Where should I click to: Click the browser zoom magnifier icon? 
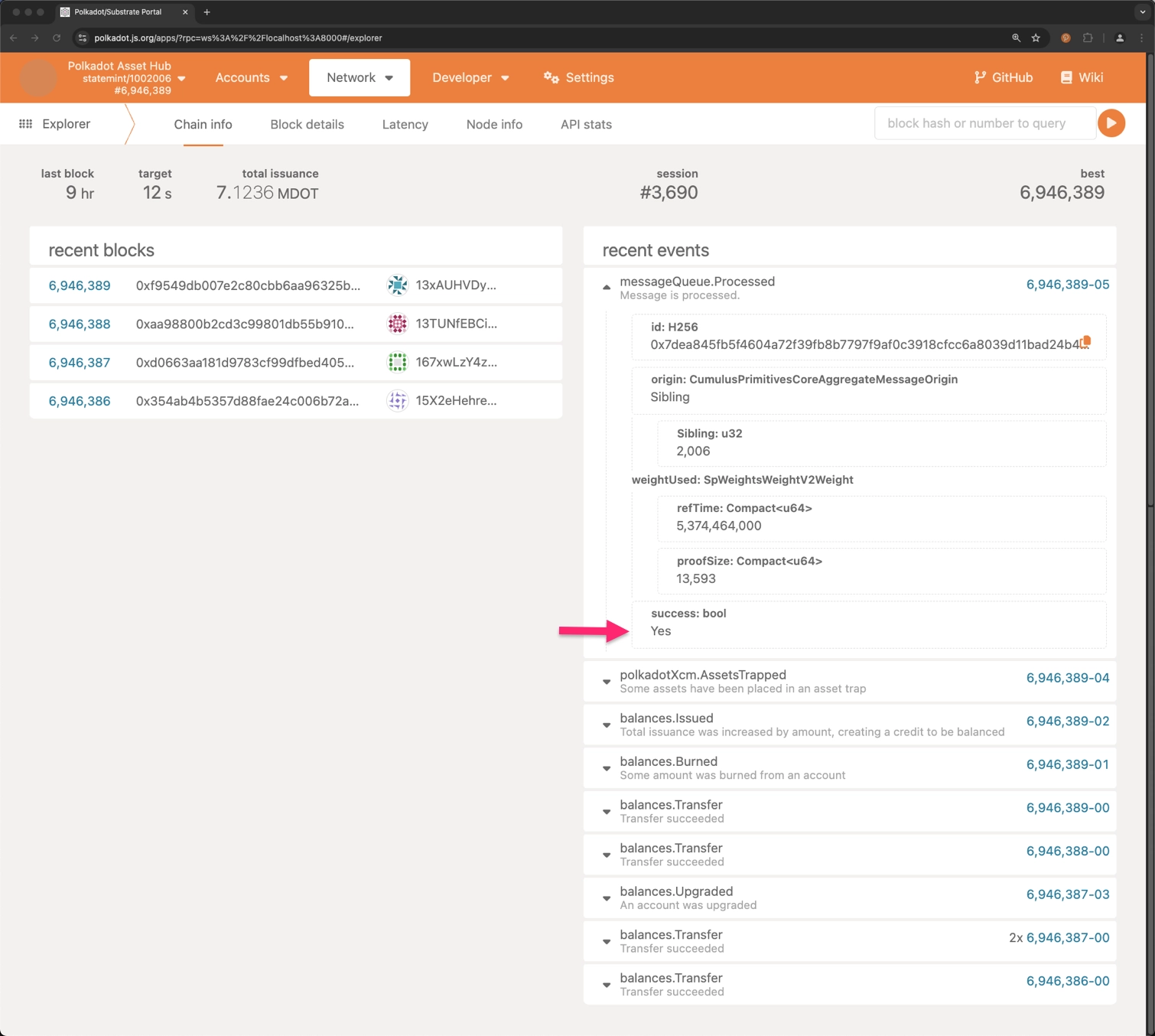(1016, 37)
